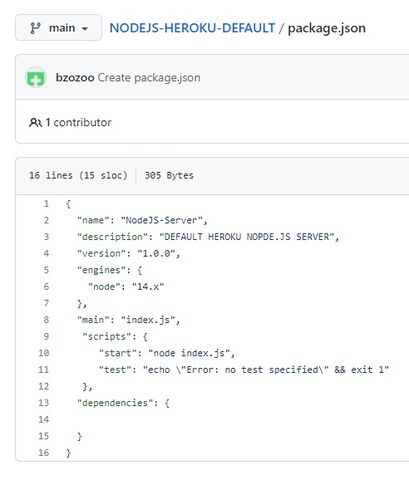Select line number 11 in code
Viewport: 409px width, 480px height.
tap(44, 370)
